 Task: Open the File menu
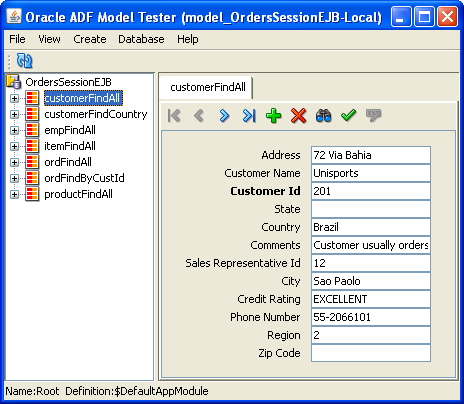pyautogui.click(x=17, y=39)
